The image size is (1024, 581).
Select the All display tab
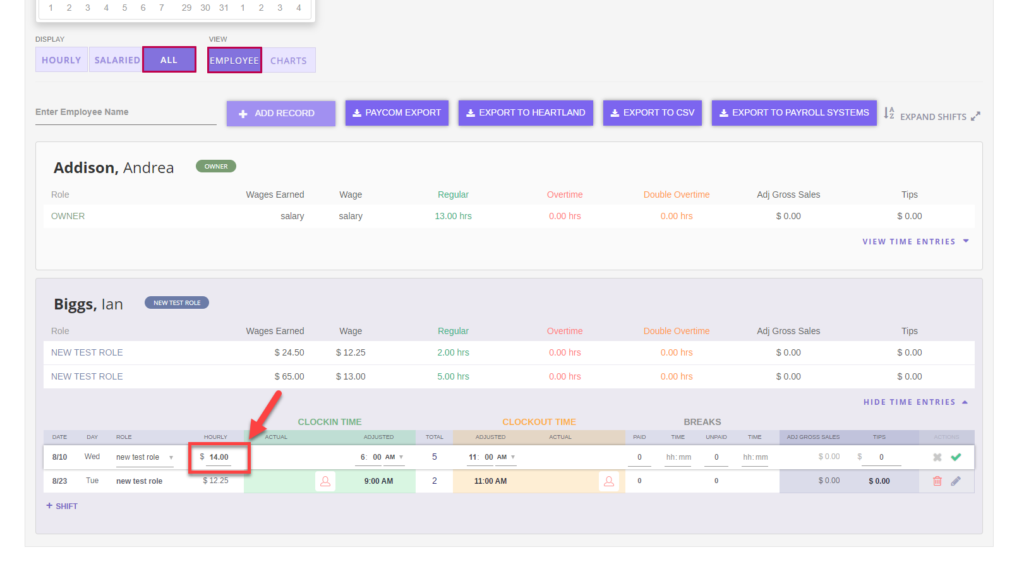tap(169, 59)
